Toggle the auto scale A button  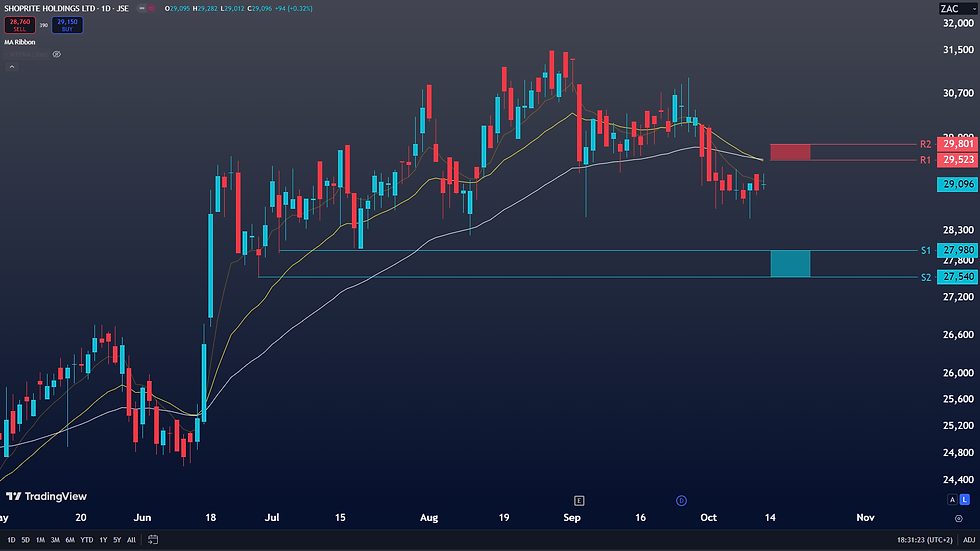[x=952, y=500]
